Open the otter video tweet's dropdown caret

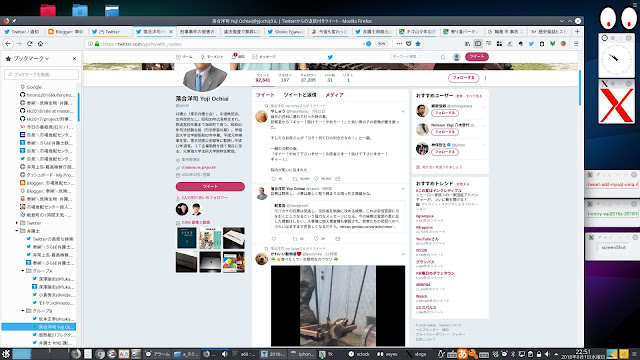pos(403,254)
